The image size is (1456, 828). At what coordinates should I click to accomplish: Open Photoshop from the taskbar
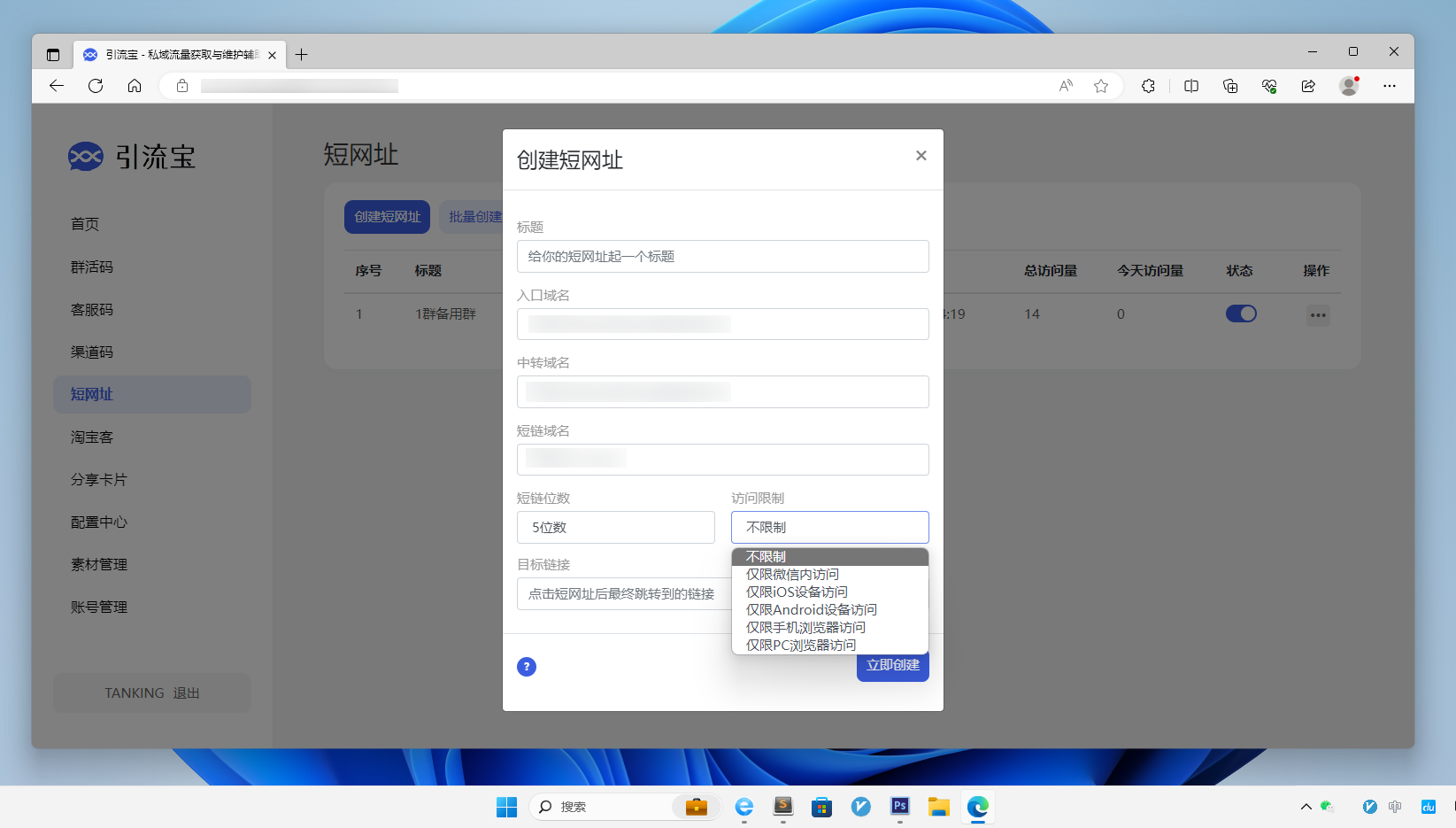click(x=899, y=807)
